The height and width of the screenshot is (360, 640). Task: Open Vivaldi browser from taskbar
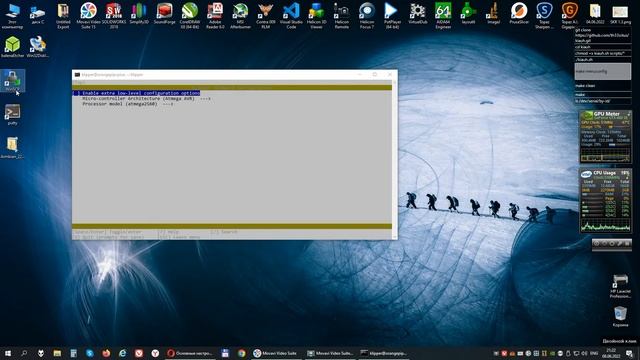pos(139,353)
